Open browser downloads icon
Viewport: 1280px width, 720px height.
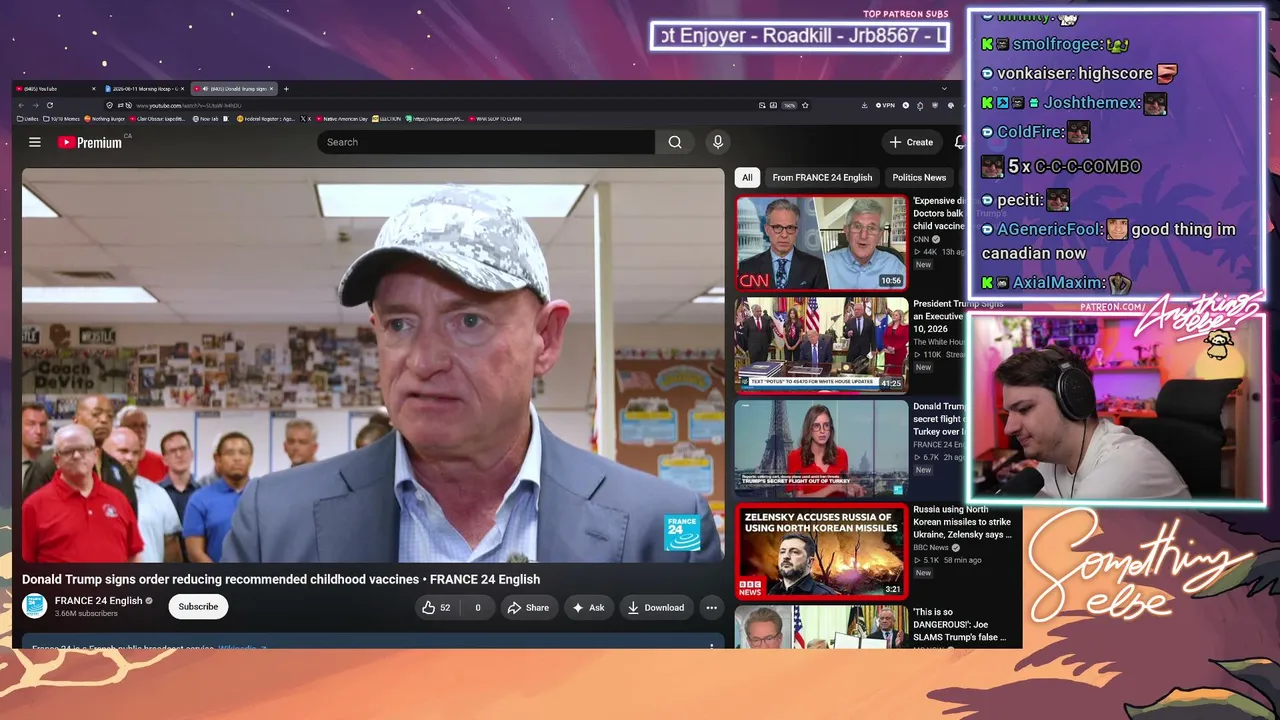tap(864, 105)
